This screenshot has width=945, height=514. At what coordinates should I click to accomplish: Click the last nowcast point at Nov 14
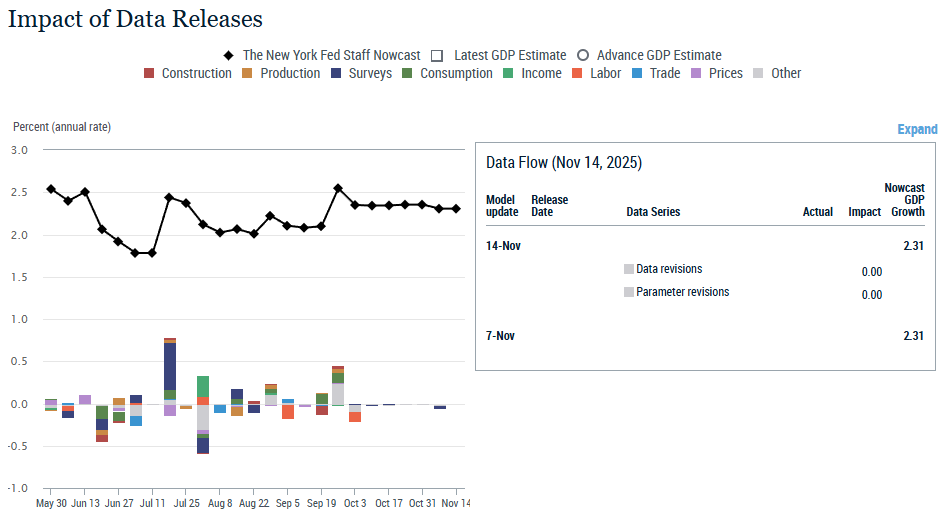coord(456,208)
